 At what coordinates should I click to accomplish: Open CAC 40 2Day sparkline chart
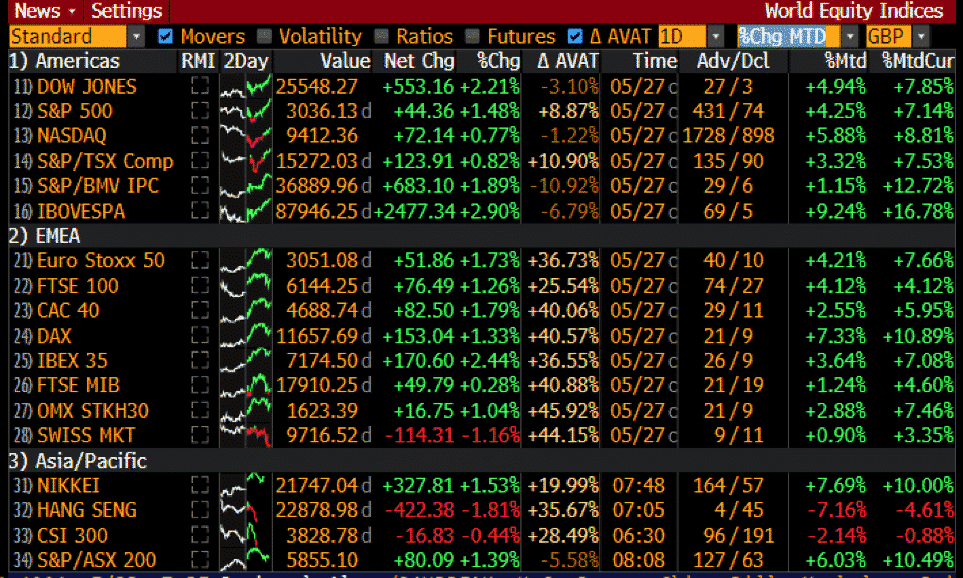pos(246,310)
